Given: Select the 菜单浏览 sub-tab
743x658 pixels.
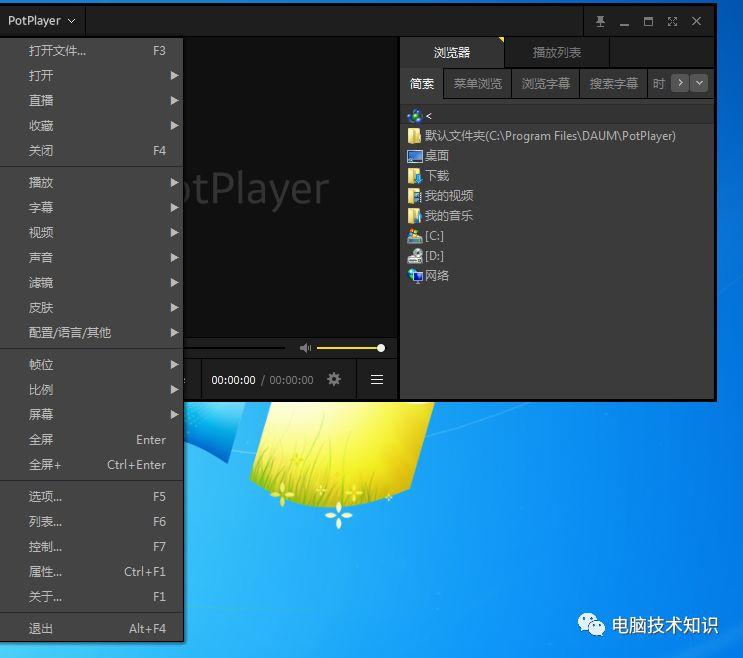Looking at the screenshot, I should (x=478, y=84).
